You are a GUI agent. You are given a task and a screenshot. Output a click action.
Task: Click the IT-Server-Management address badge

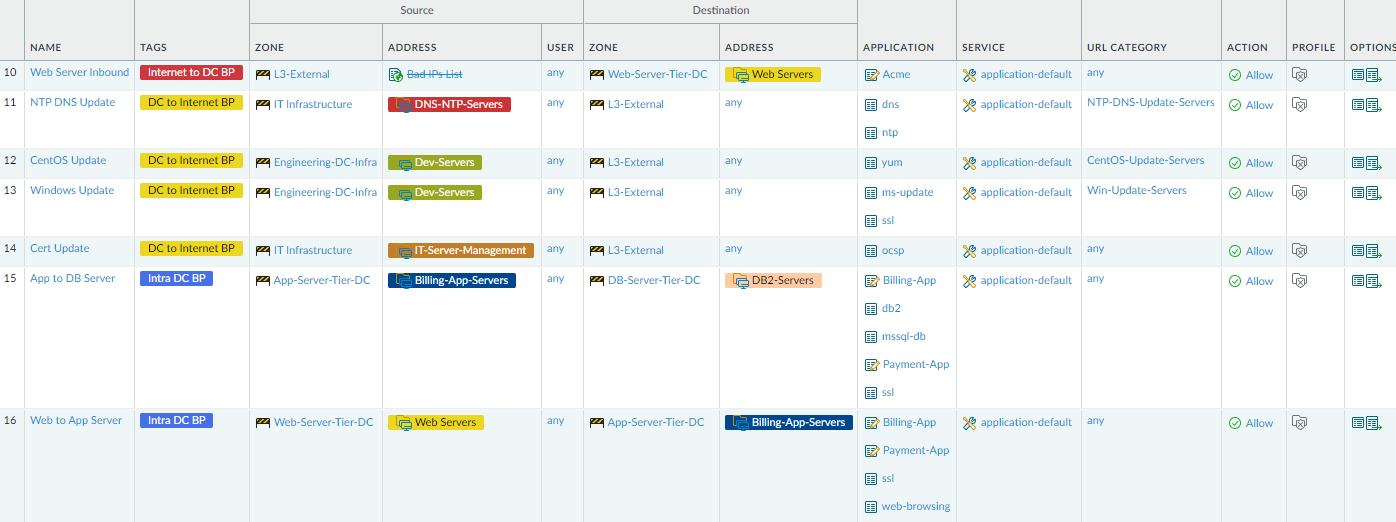461,250
